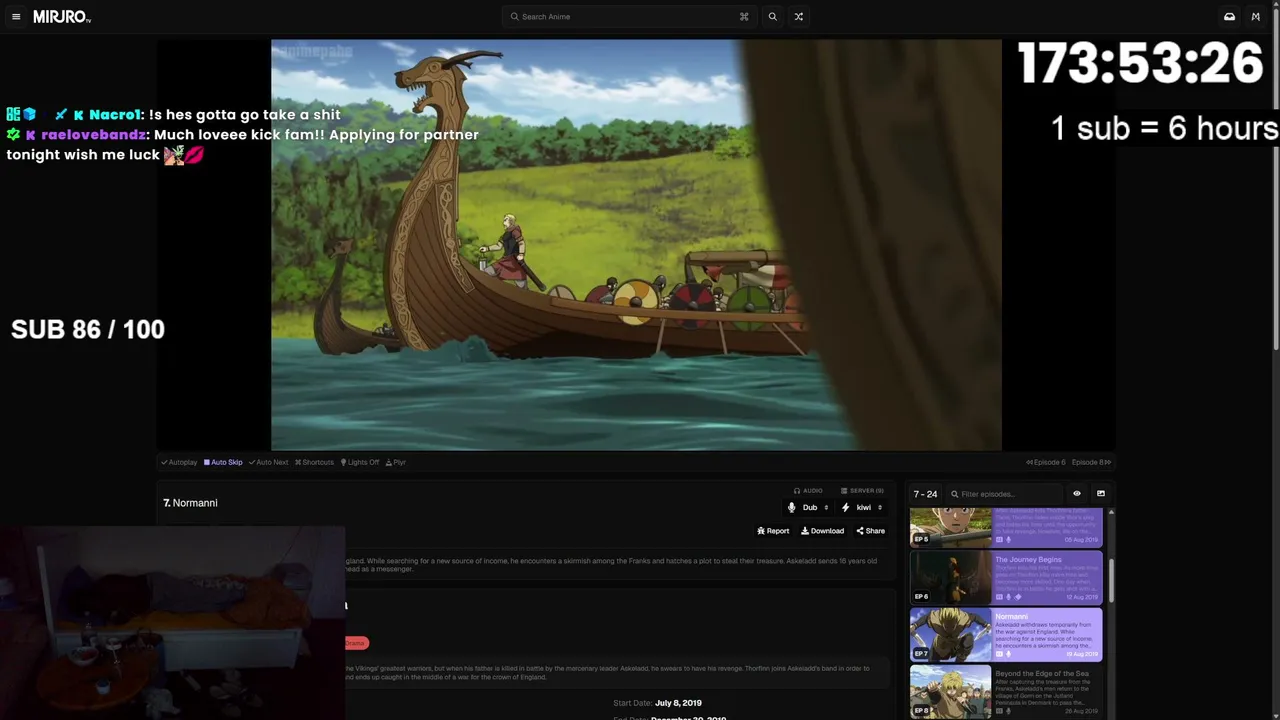Go to the MIRURO home logo
Screen dimensions: 1280x720
tap(62, 17)
